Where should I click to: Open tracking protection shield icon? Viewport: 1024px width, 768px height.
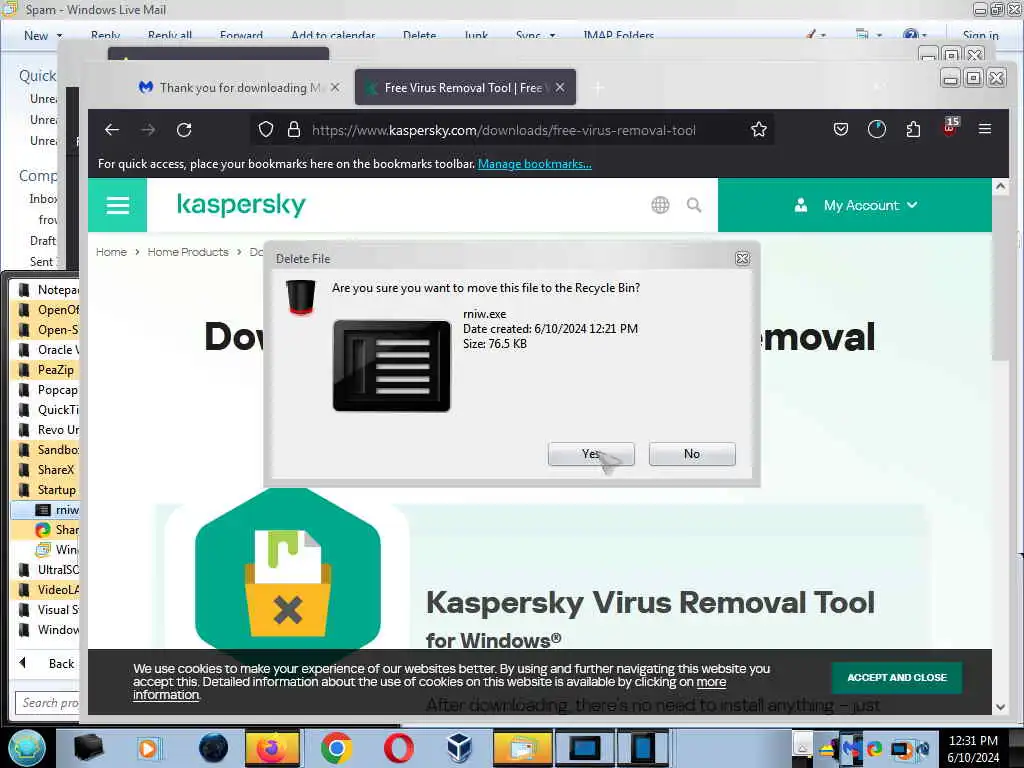(x=266, y=130)
